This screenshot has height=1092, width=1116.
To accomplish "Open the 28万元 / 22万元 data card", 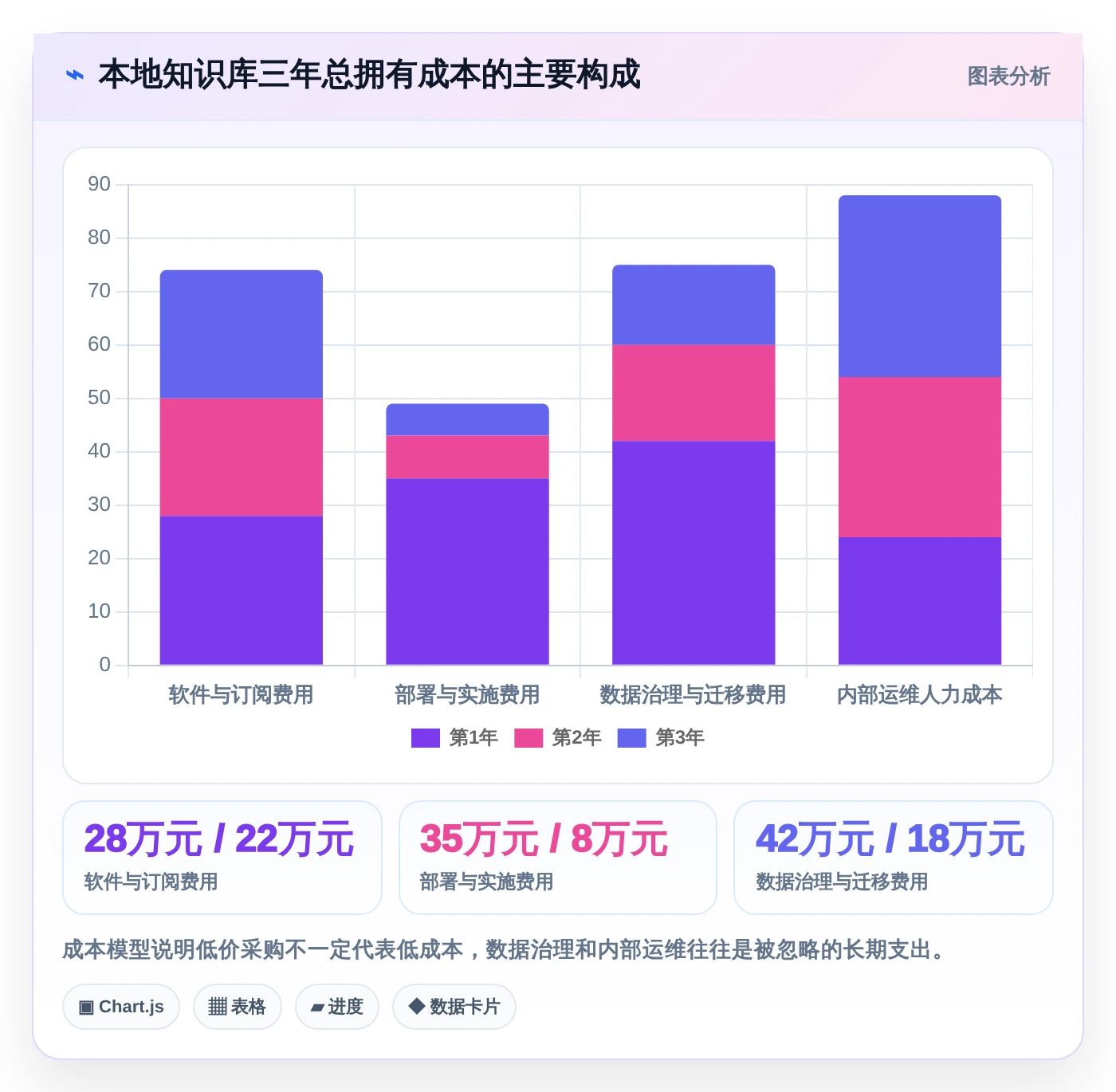I will [222, 858].
